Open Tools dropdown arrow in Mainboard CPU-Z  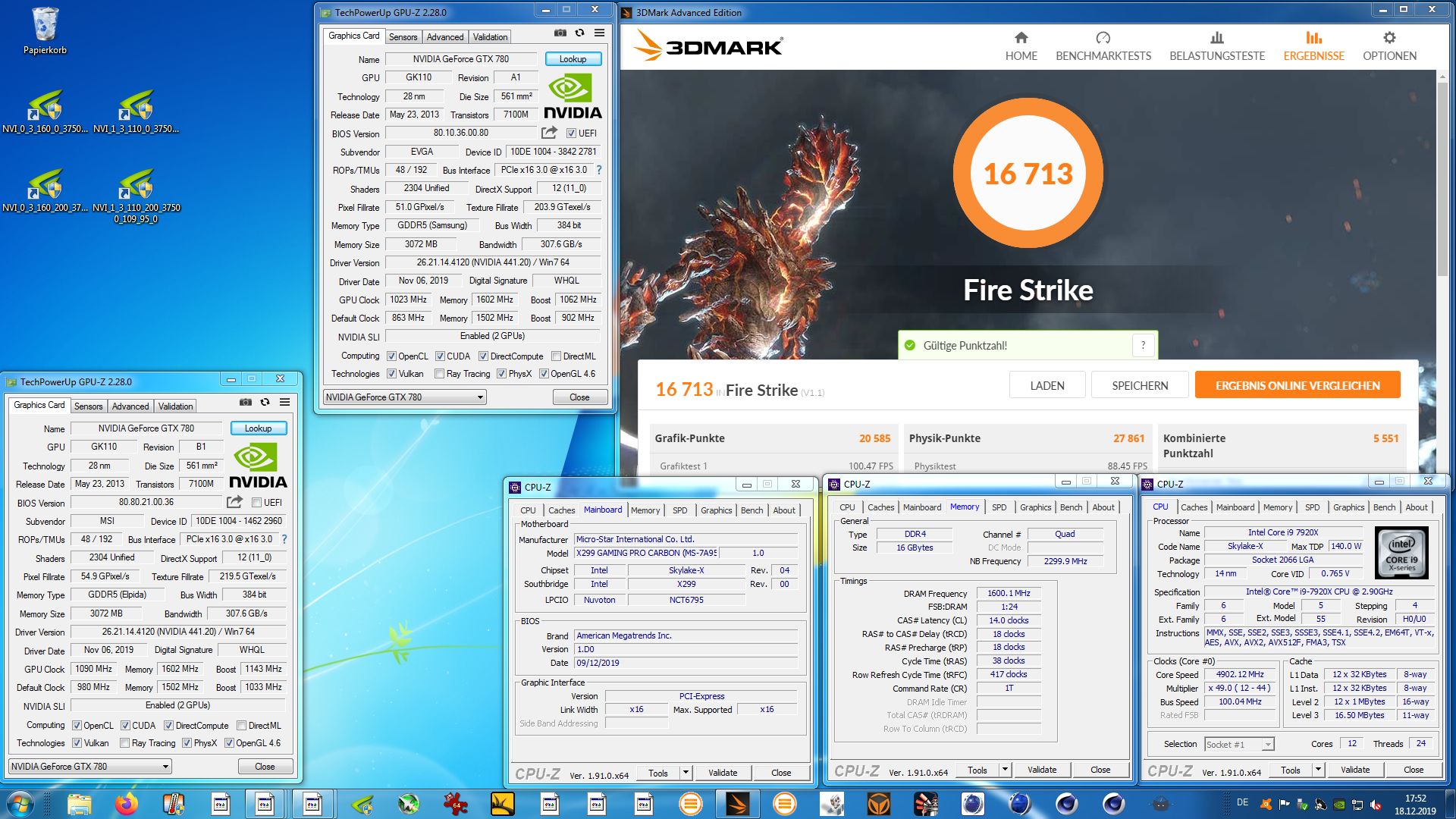(686, 773)
